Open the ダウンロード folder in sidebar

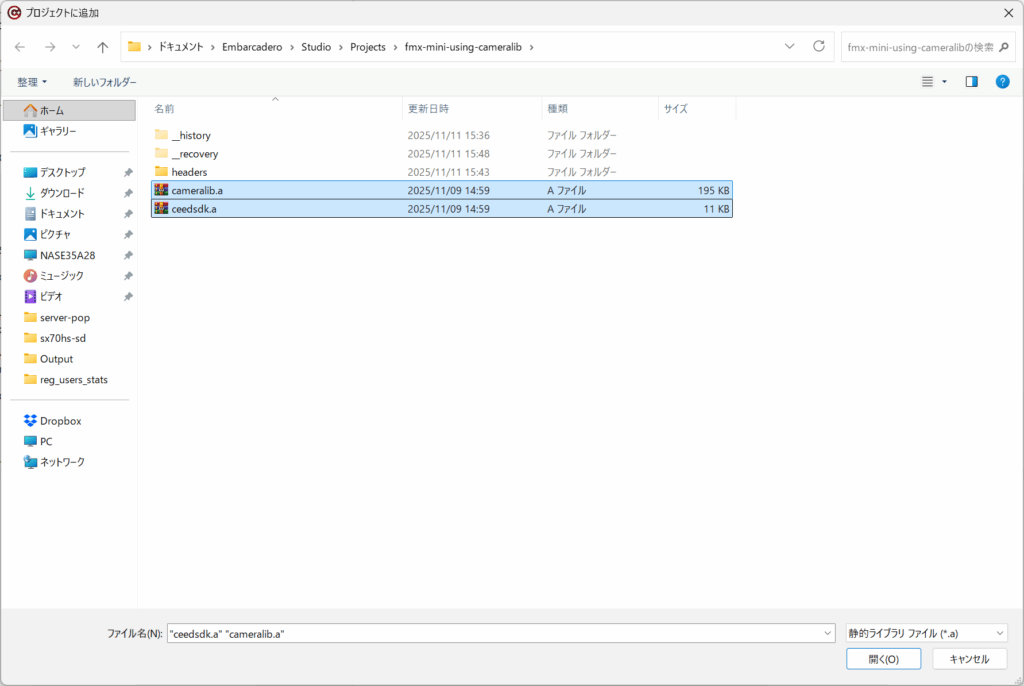coord(61,193)
